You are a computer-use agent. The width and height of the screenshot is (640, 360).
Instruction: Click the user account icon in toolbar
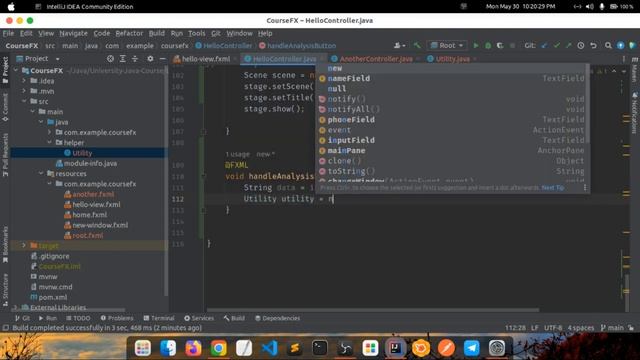(x=399, y=46)
